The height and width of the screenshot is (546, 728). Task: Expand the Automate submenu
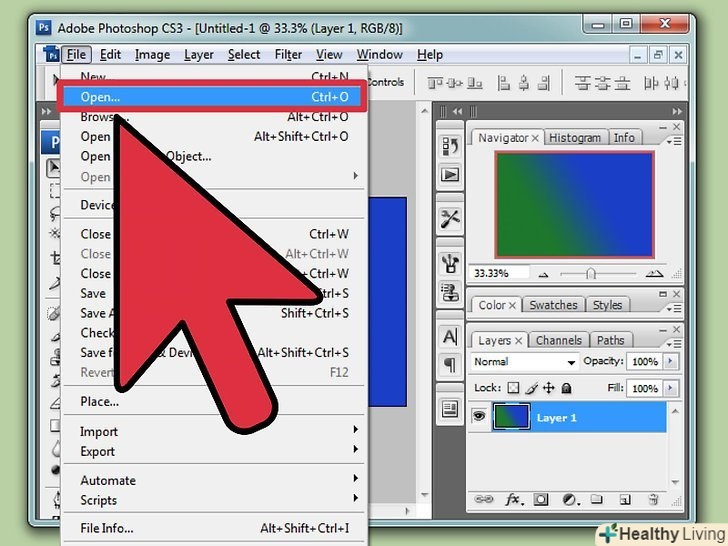(x=213, y=480)
